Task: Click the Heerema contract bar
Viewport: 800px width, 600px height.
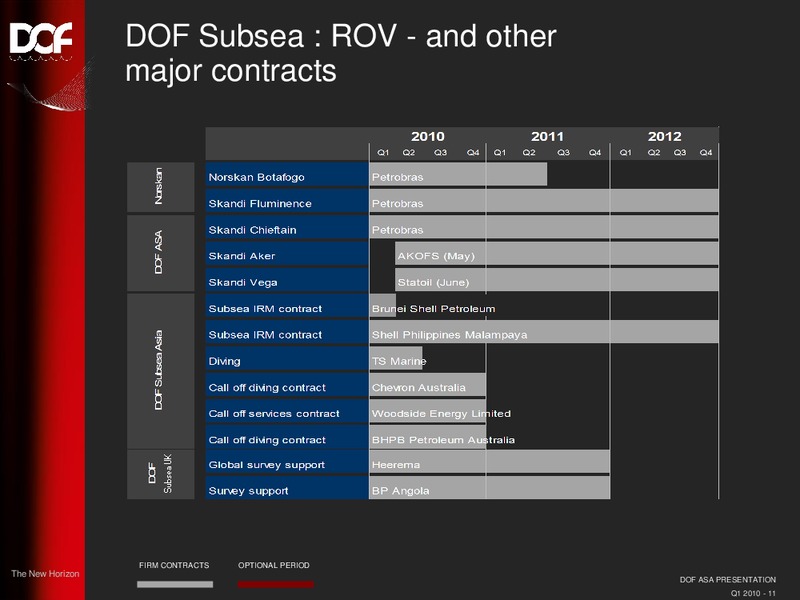Action: pyautogui.click(x=490, y=462)
